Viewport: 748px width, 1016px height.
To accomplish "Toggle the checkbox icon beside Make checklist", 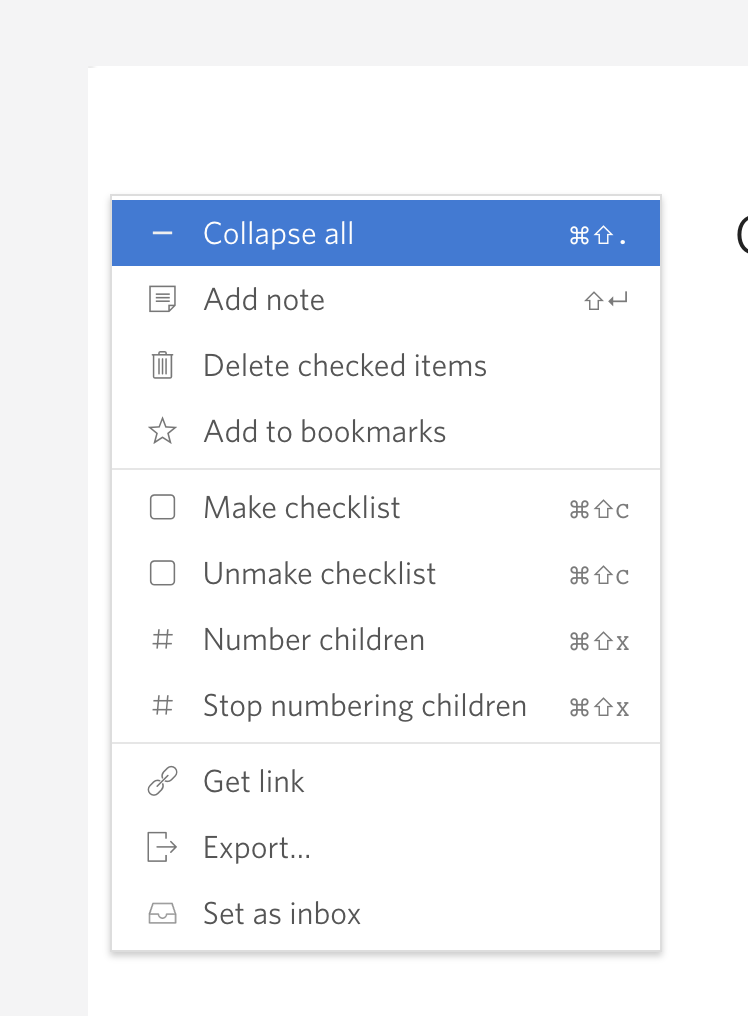I will click(162, 507).
